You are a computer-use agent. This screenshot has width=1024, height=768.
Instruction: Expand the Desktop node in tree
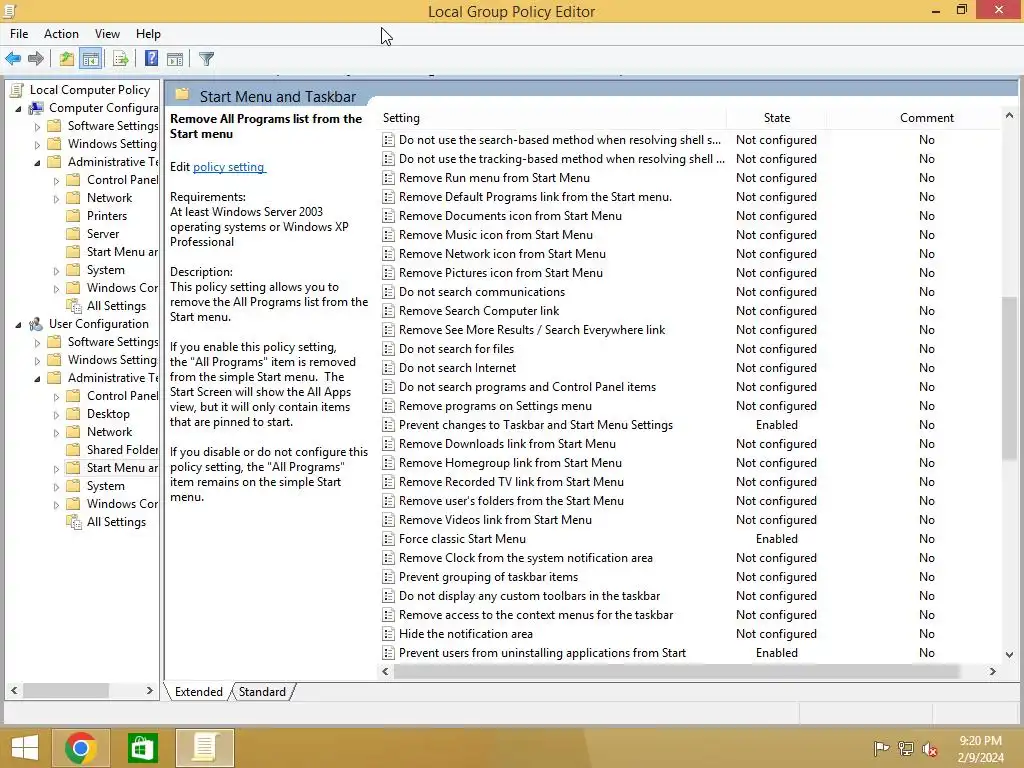tap(56, 415)
